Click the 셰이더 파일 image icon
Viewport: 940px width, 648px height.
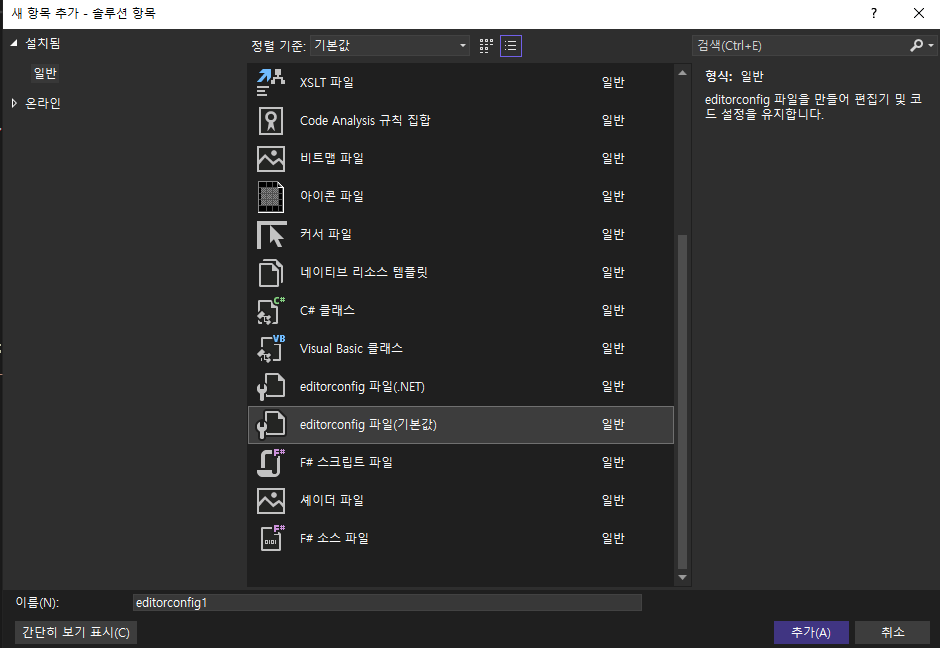pyautogui.click(x=271, y=501)
